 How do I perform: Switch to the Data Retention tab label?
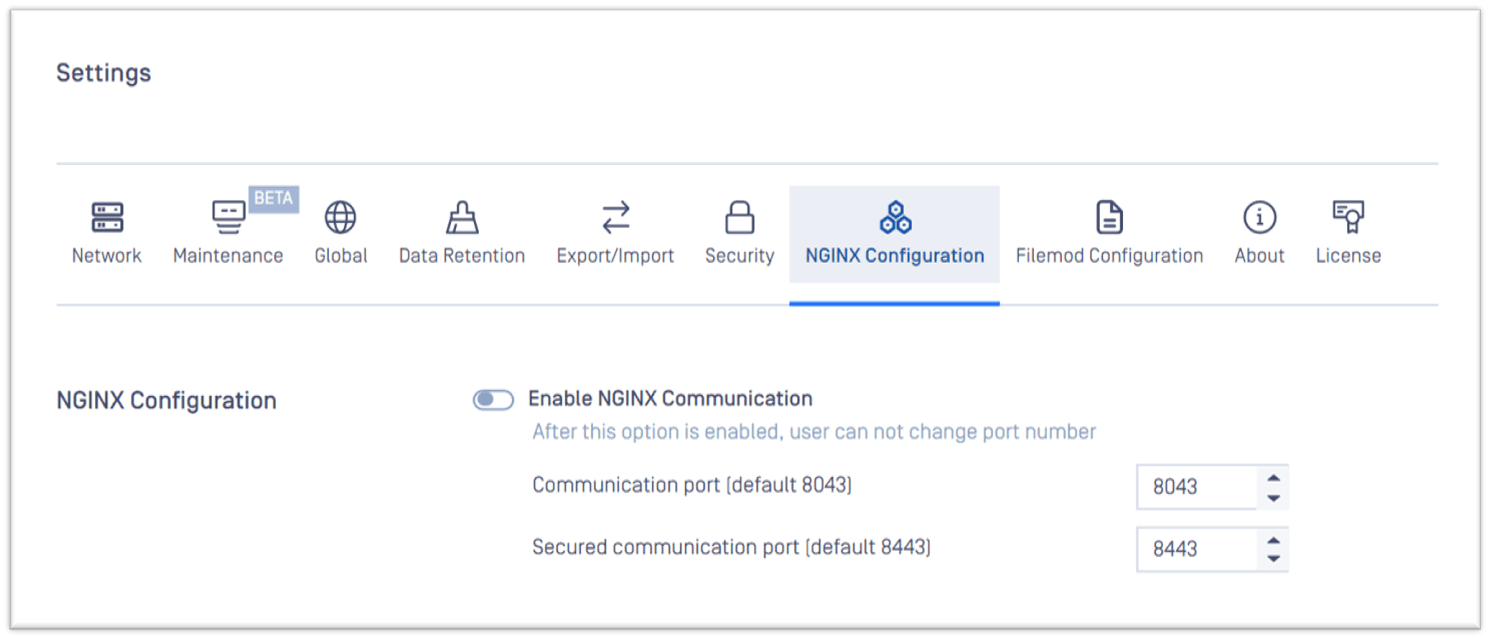pos(462,256)
